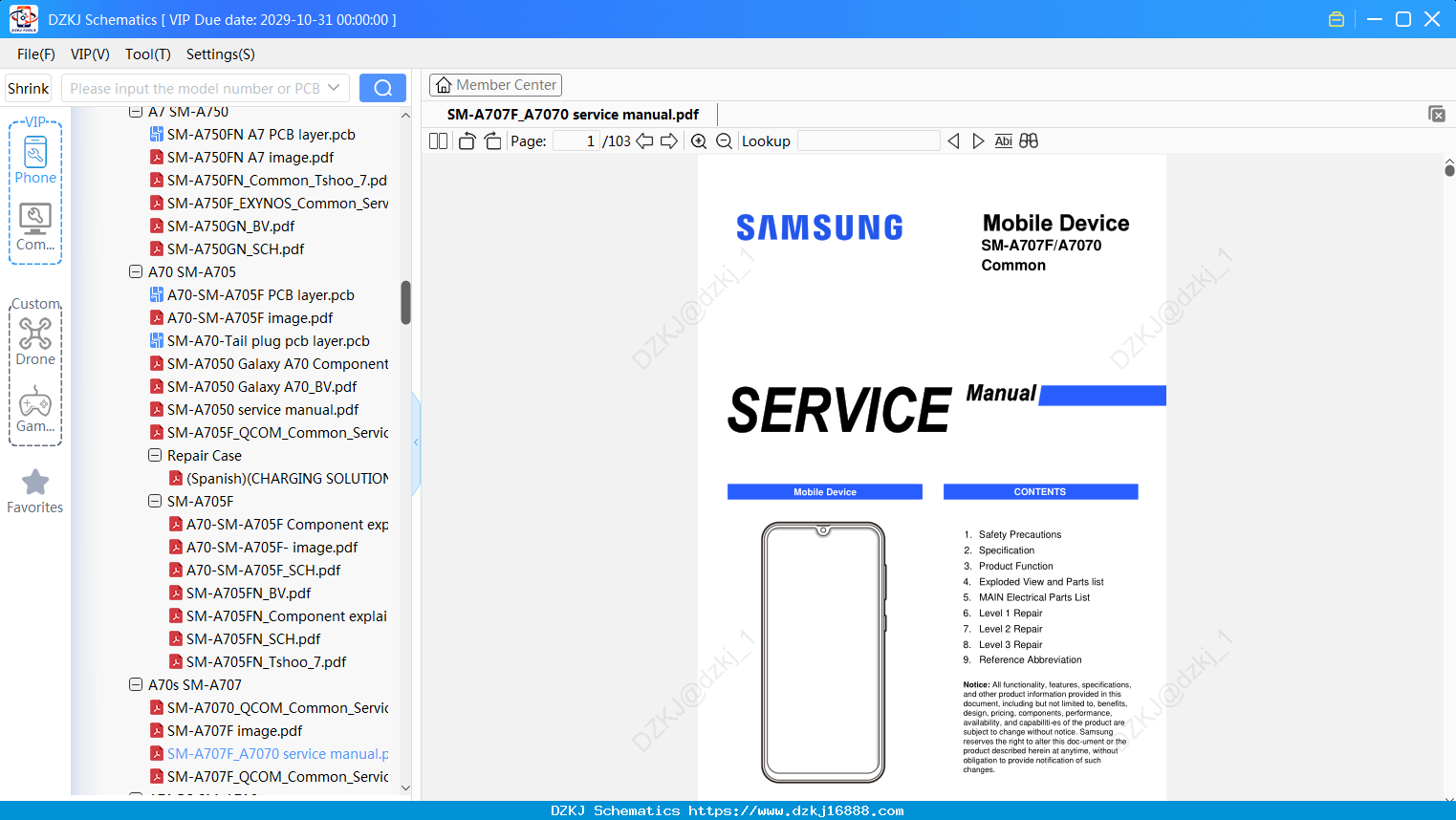
Task: Go to the previous PDF page
Action: click(645, 141)
